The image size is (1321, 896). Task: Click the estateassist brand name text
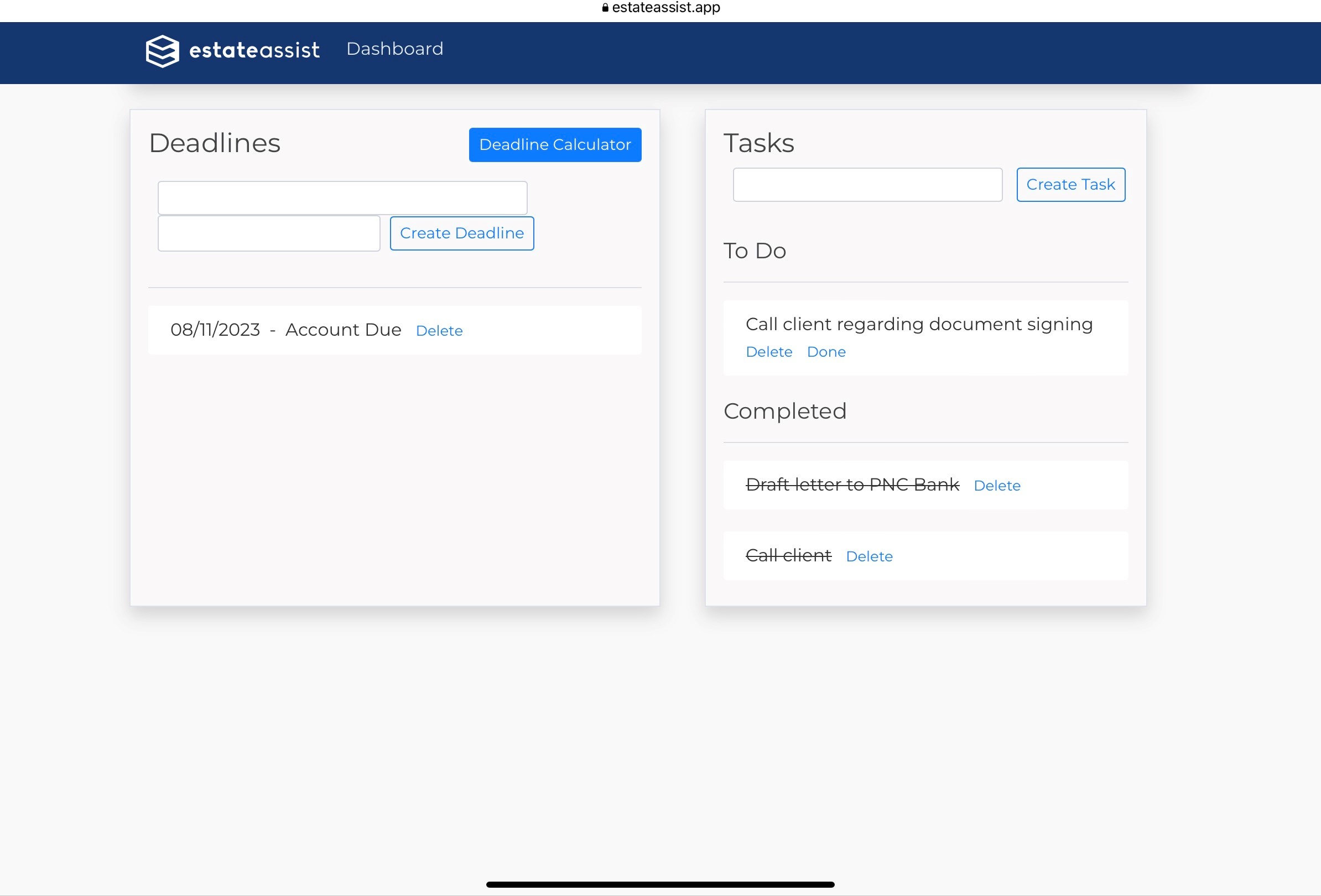coord(254,50)
